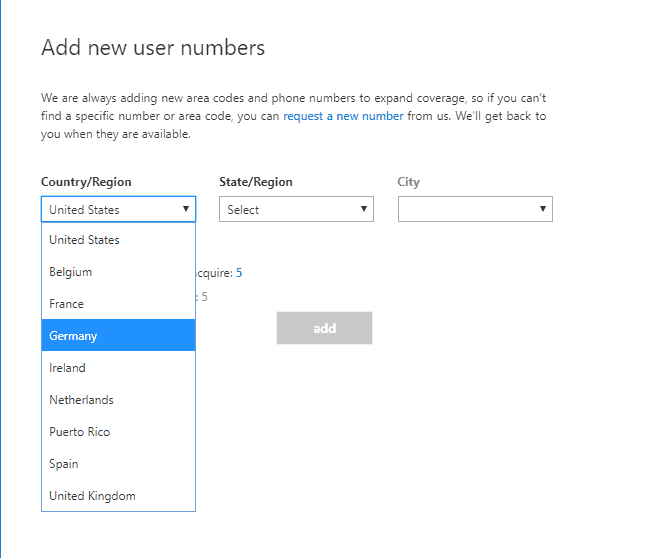Choose Belgium from the country list

(118, 272)
